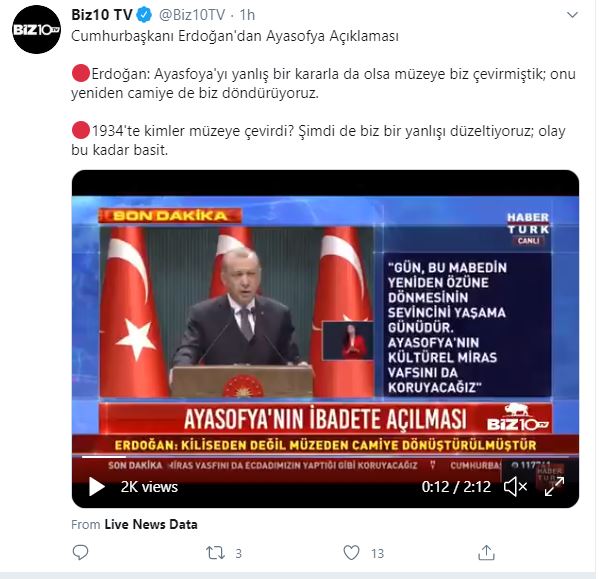This screenshot has height=579, width=599.
Task: Click the retweet count of 3
Action: 238,553
